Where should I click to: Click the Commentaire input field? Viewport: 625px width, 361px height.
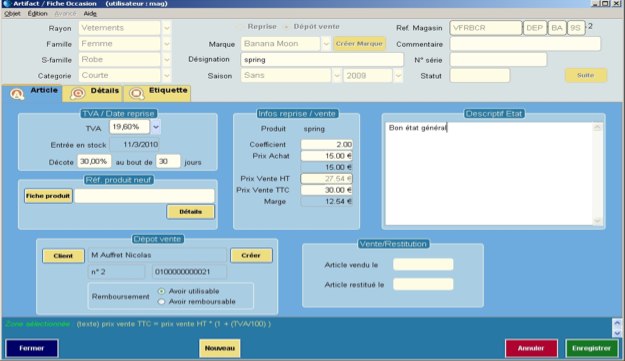click(525, 44)
